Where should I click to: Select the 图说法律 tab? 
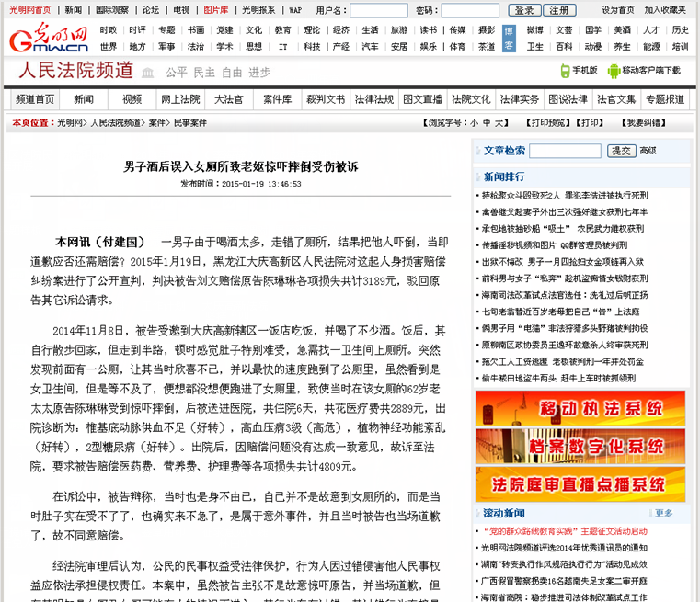[x=568, y=100]
